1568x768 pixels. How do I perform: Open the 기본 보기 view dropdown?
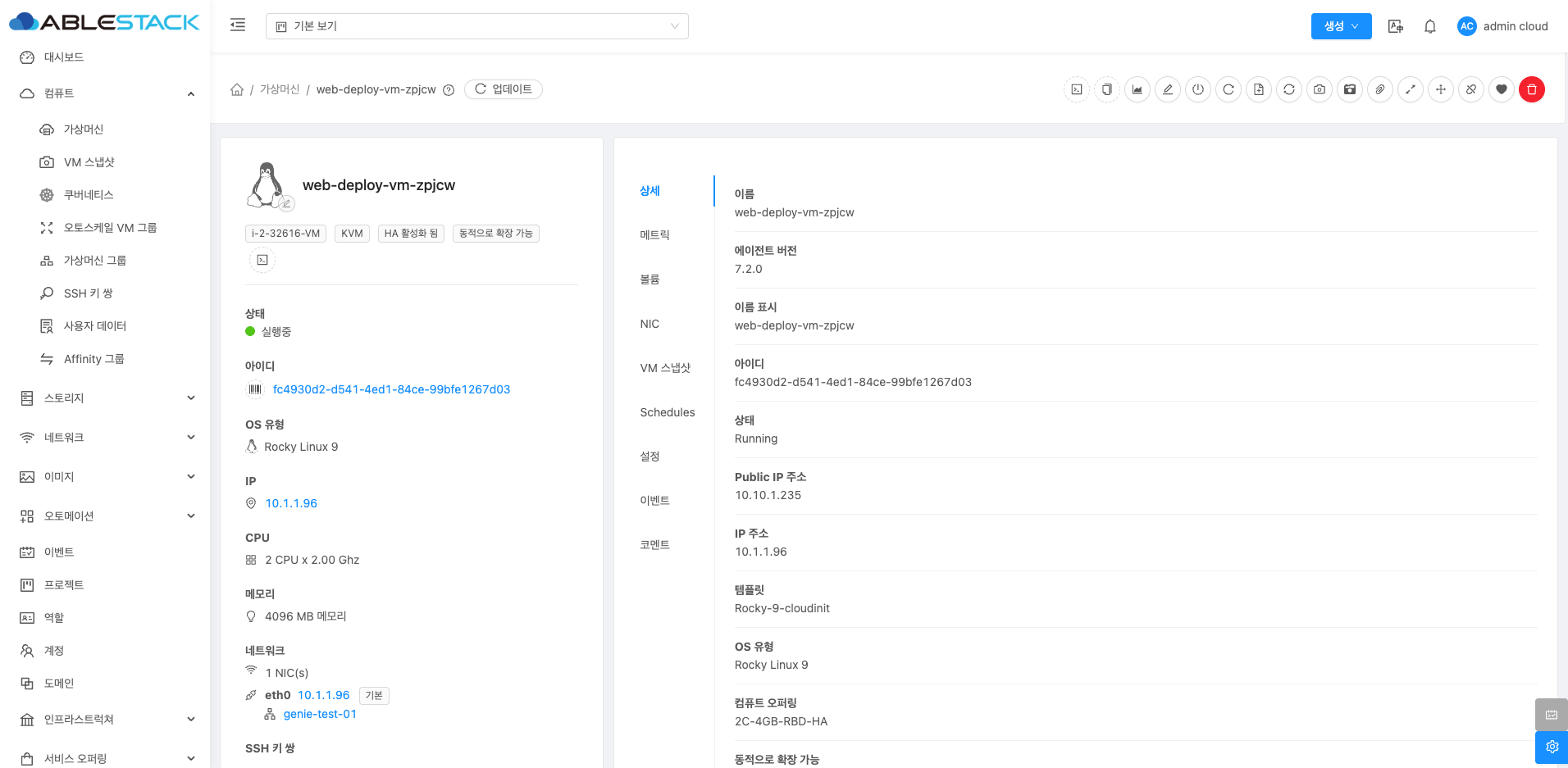(x=476, y=26)
